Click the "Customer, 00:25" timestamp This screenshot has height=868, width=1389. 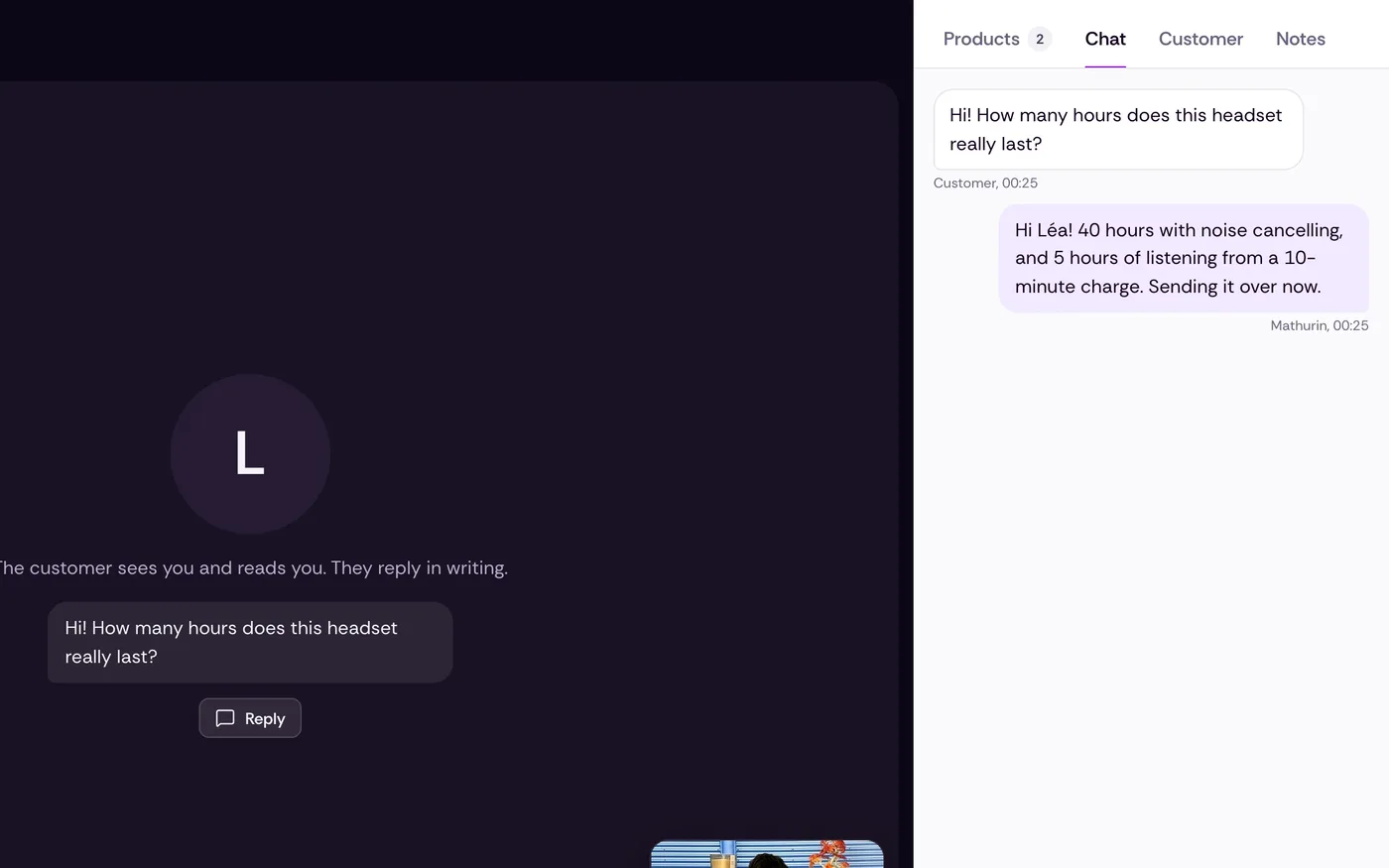(x=985, y=184)
